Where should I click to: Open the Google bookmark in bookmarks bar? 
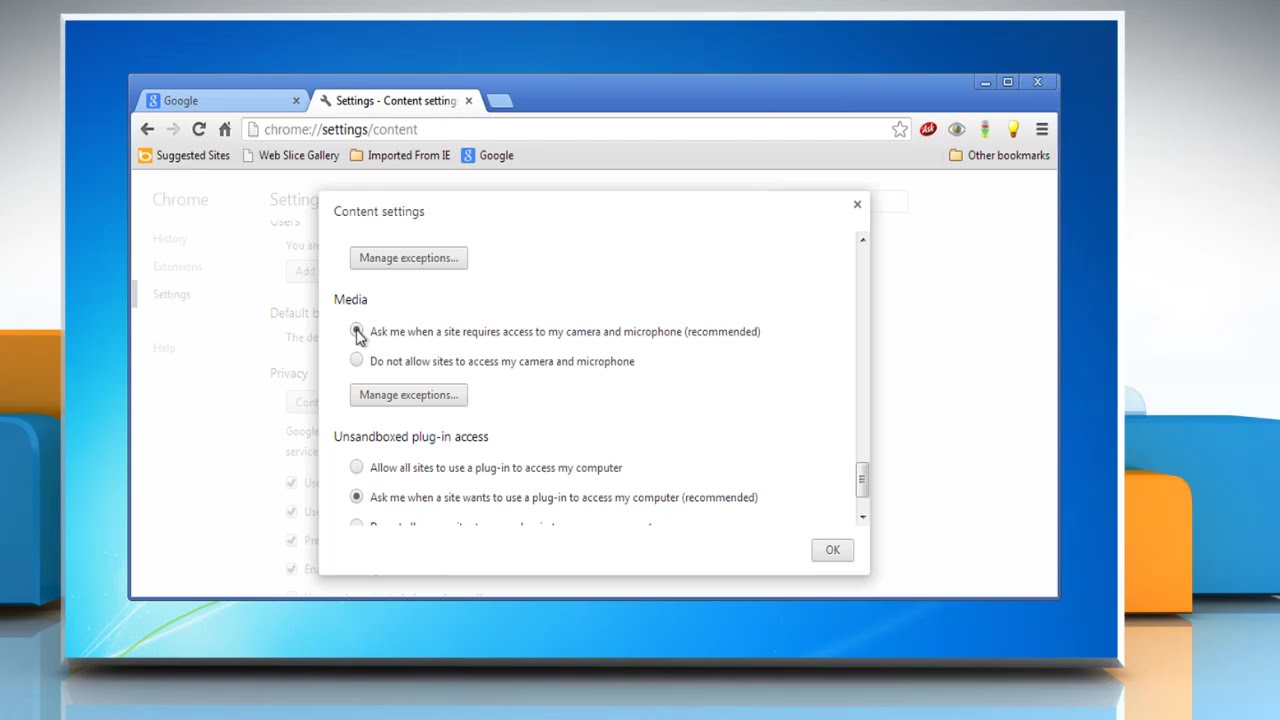[x=488, y=155]
